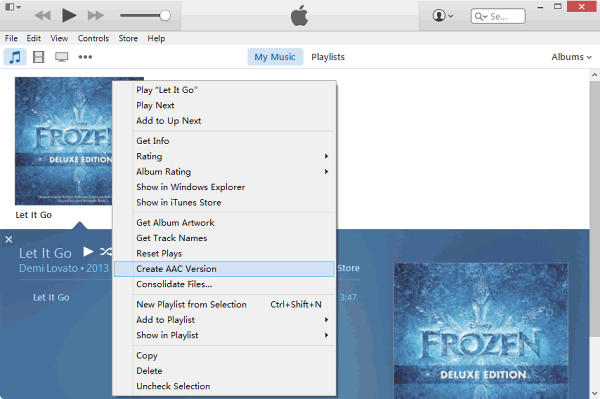Open the Edit menu
600x399 pixels.
[x=34, y=38]
